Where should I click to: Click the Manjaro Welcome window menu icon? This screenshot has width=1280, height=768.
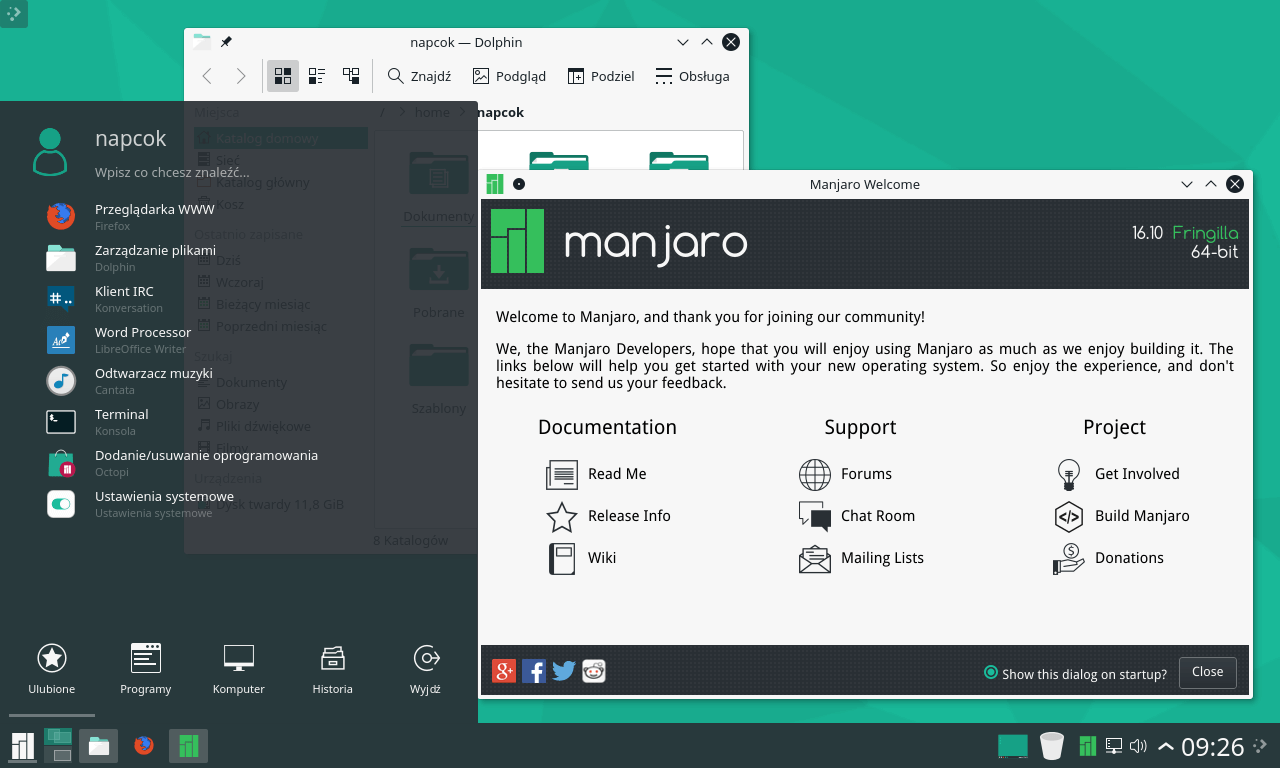pos(494,184)
